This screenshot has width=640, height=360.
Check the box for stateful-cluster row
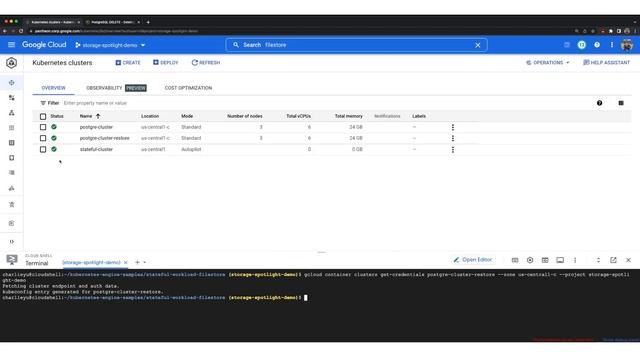[43, 149]
